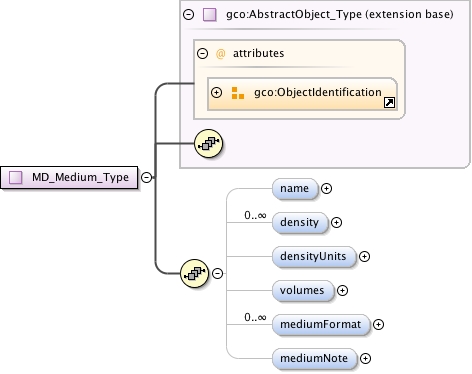Expand the volumes element
This screenshot has height=374, width=472.
pos(342,291)
